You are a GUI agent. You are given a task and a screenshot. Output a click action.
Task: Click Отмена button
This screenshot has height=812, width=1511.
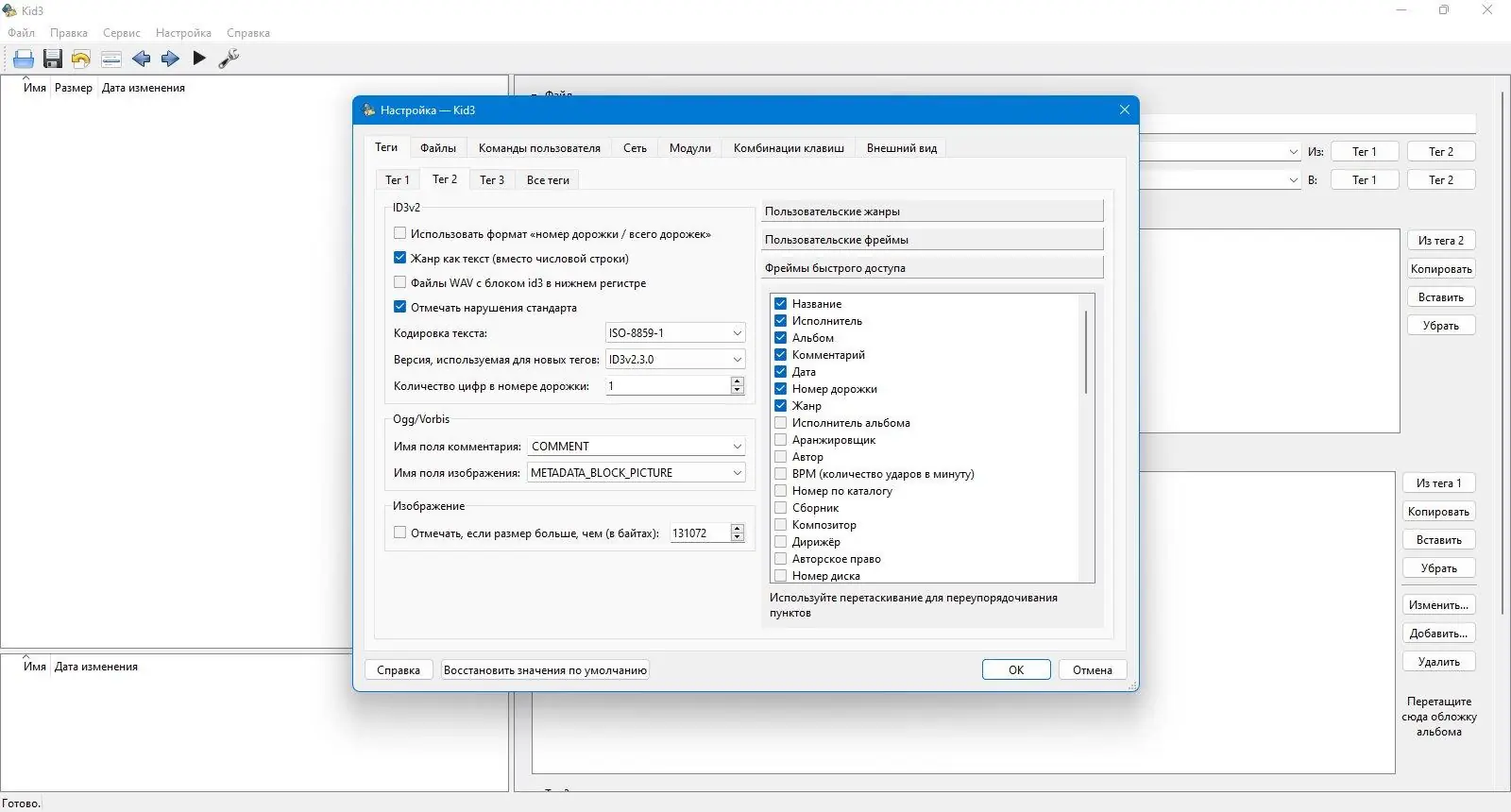point(1093,670)
